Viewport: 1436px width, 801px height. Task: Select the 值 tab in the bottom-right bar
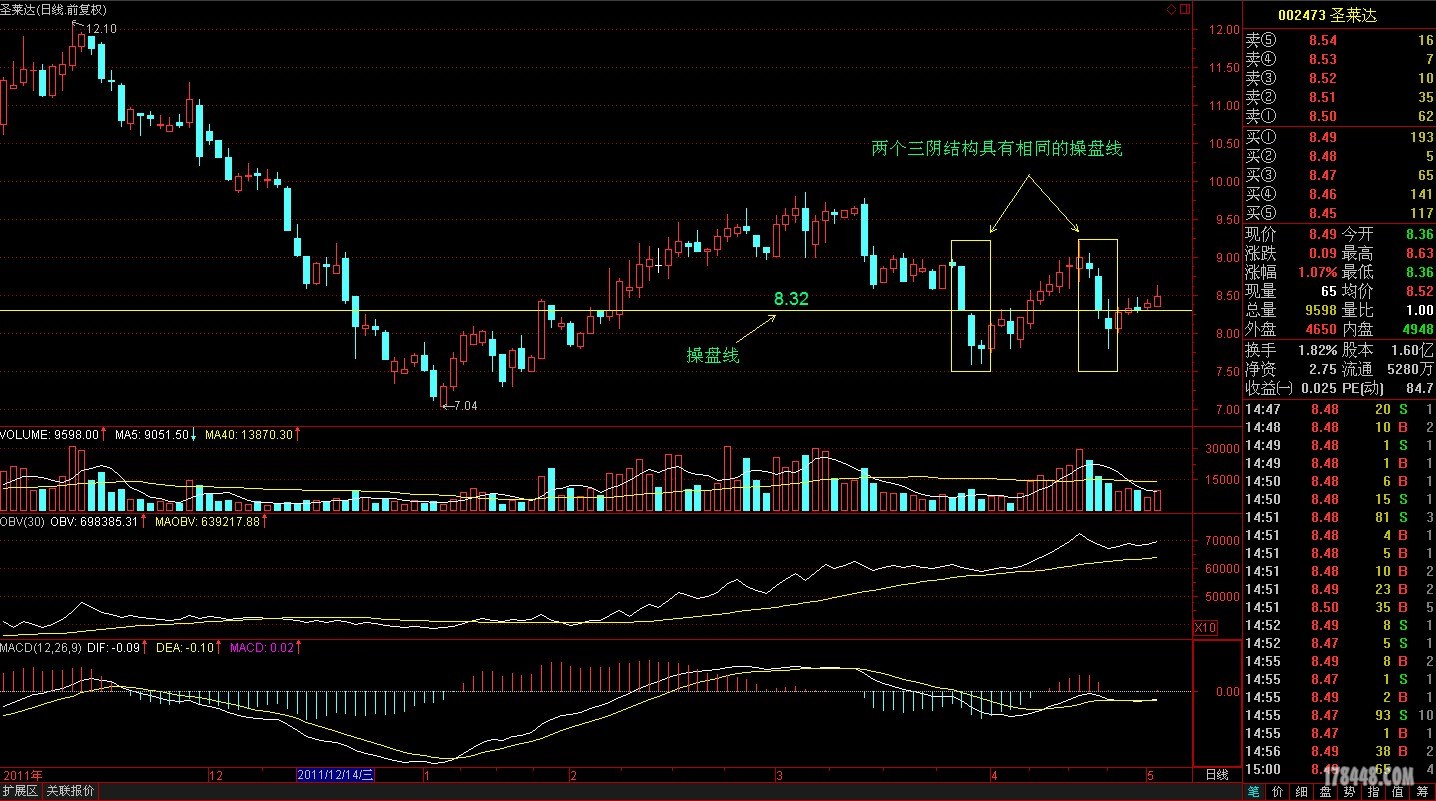pyautogui.click(x=1398, y=792)
